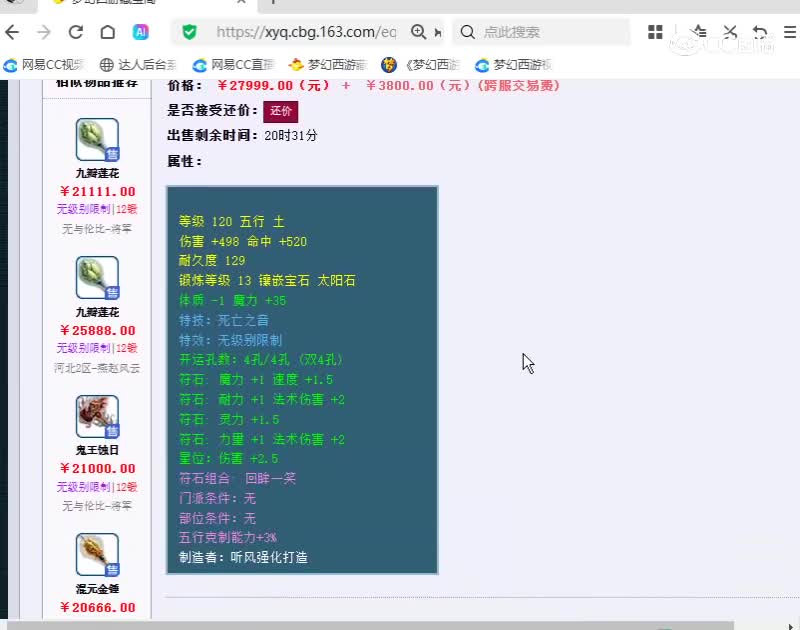Image resolution: width=800 pixels, height=630 pixels.
Task: Click the horizontal scrollbar at page bottom
Action: [370, 625]
